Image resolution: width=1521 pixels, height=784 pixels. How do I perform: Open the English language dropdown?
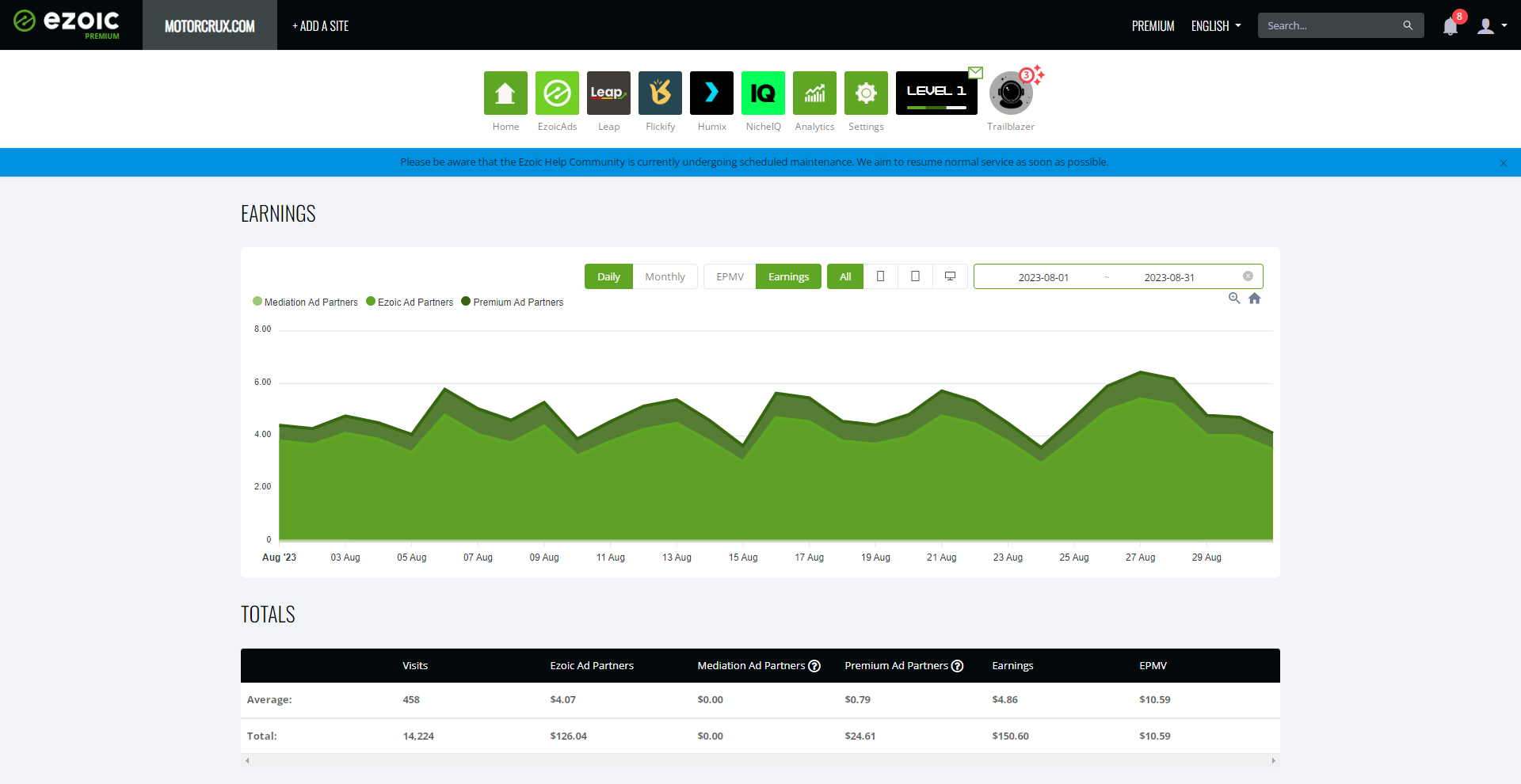1216,26
